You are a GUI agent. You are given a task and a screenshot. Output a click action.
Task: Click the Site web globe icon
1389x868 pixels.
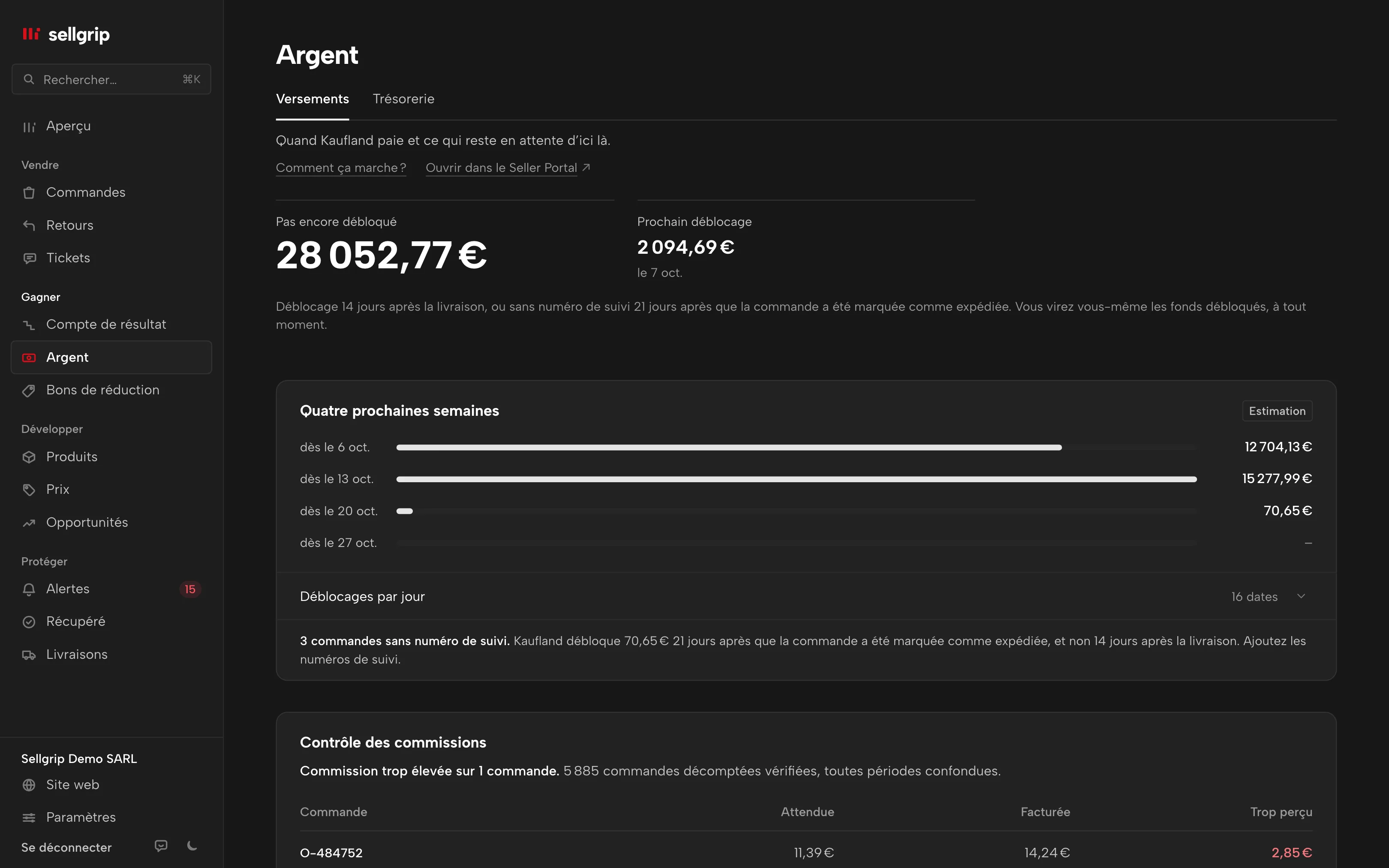pos(29,785)
